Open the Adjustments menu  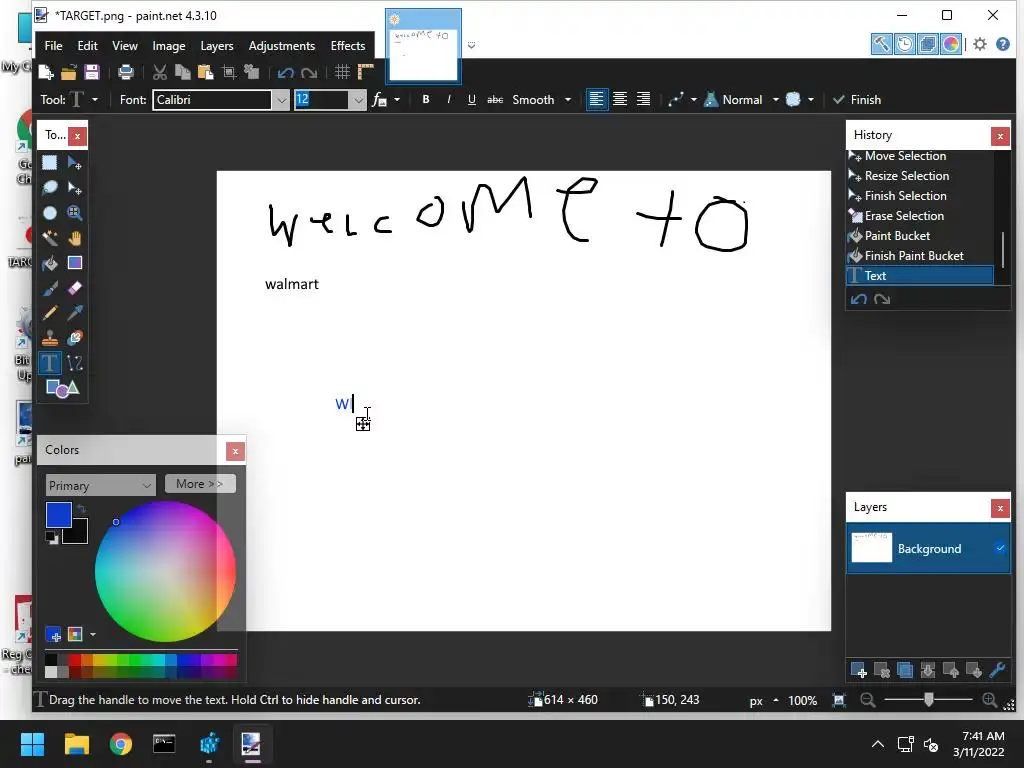click(281, 46)
